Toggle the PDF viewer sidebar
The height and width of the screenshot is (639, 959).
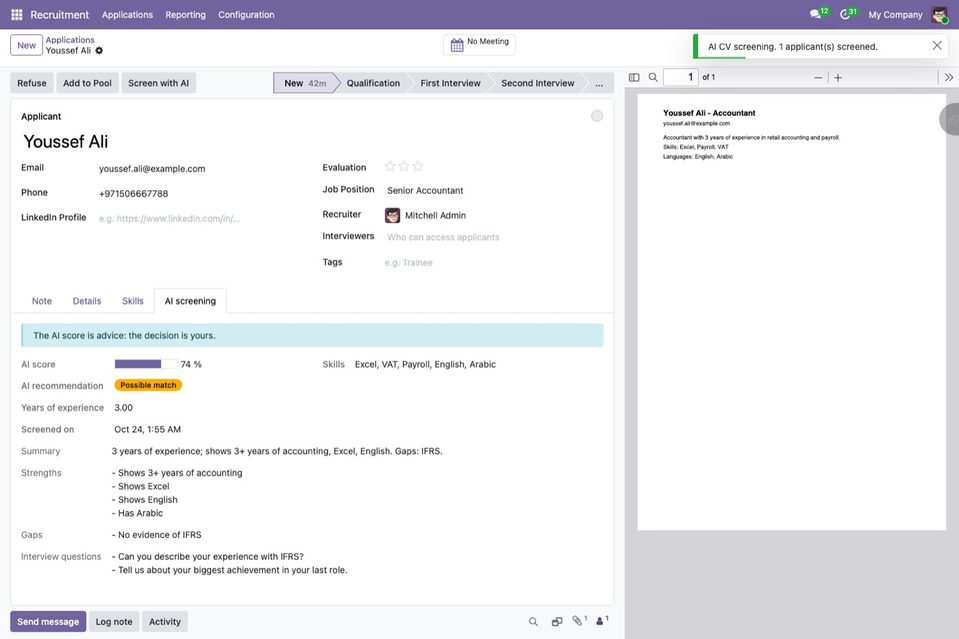pyautogui.click(x=634, y=78)
